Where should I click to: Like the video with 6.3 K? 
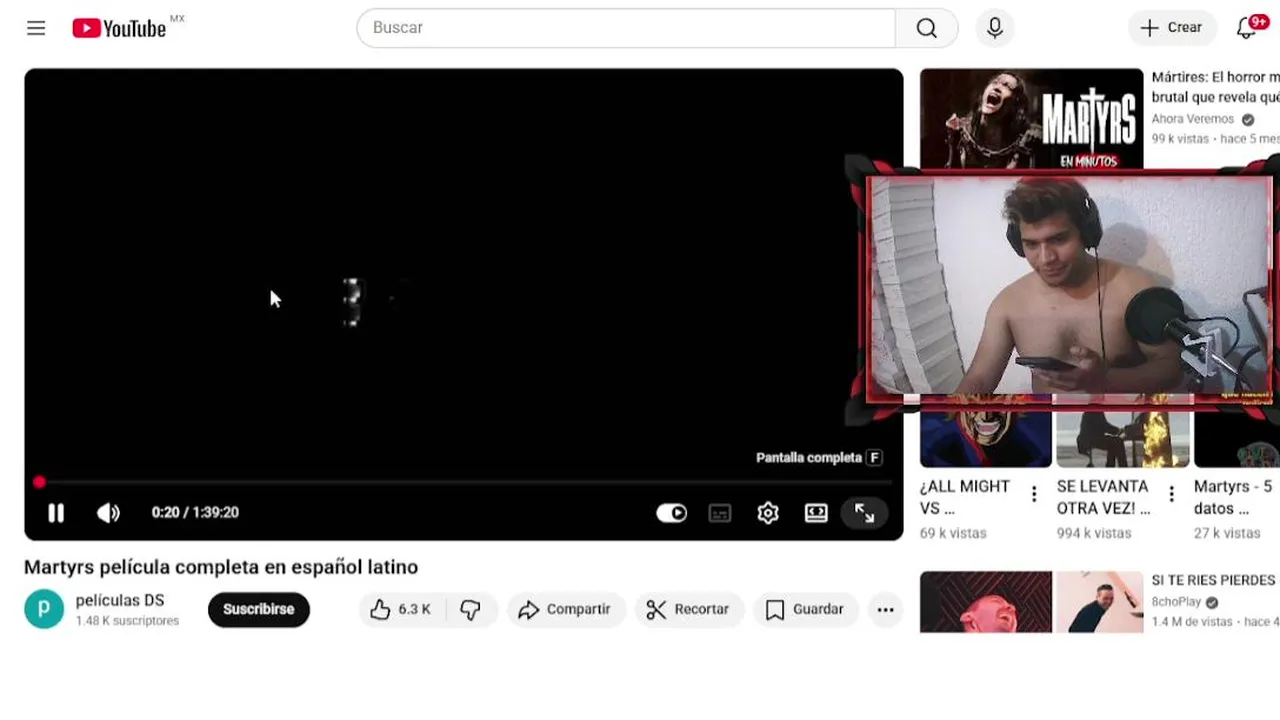[402, 610]
